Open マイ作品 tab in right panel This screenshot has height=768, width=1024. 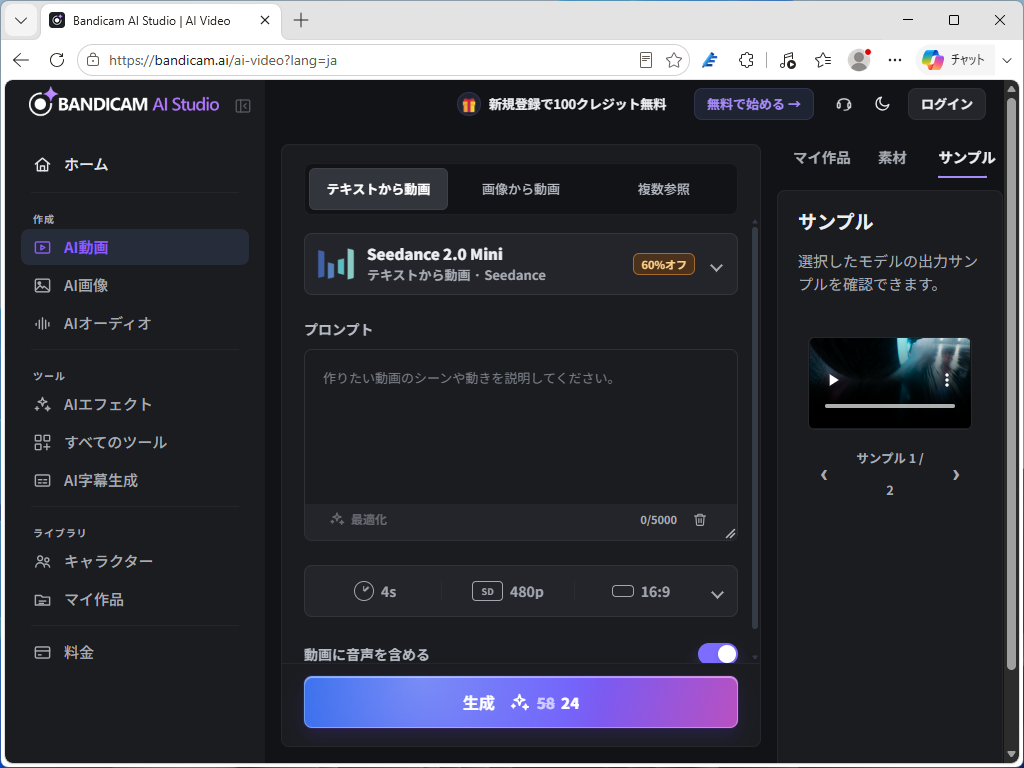click(822, 157)
